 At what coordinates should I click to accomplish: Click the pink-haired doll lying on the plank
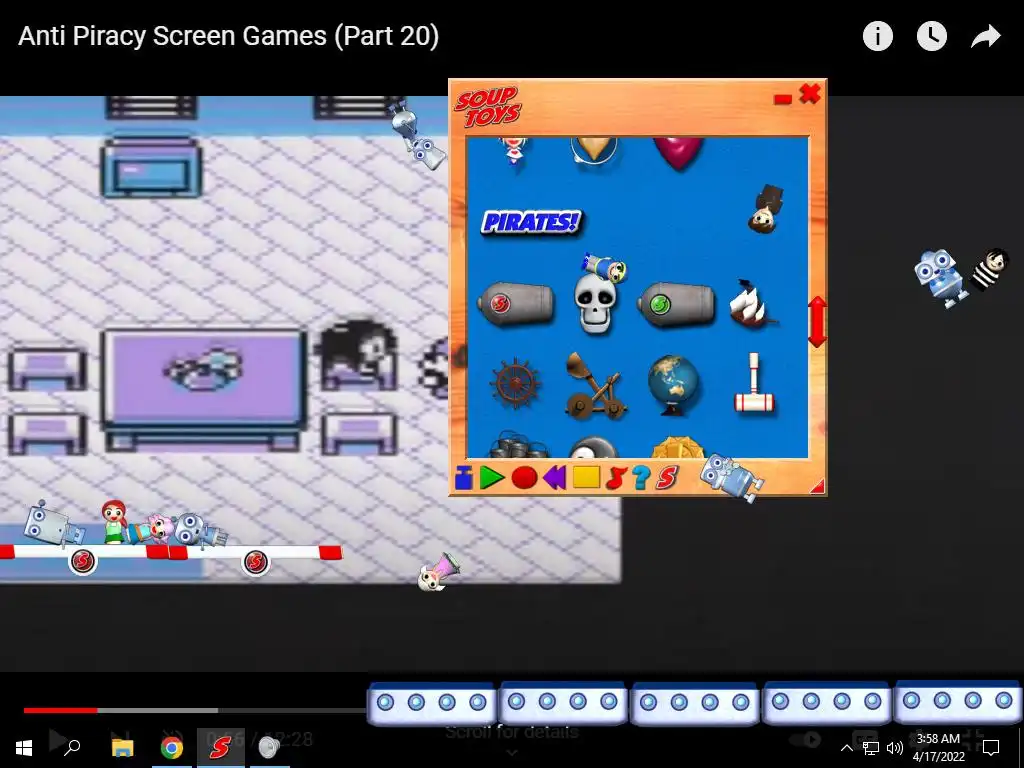[x=152, y=529]
